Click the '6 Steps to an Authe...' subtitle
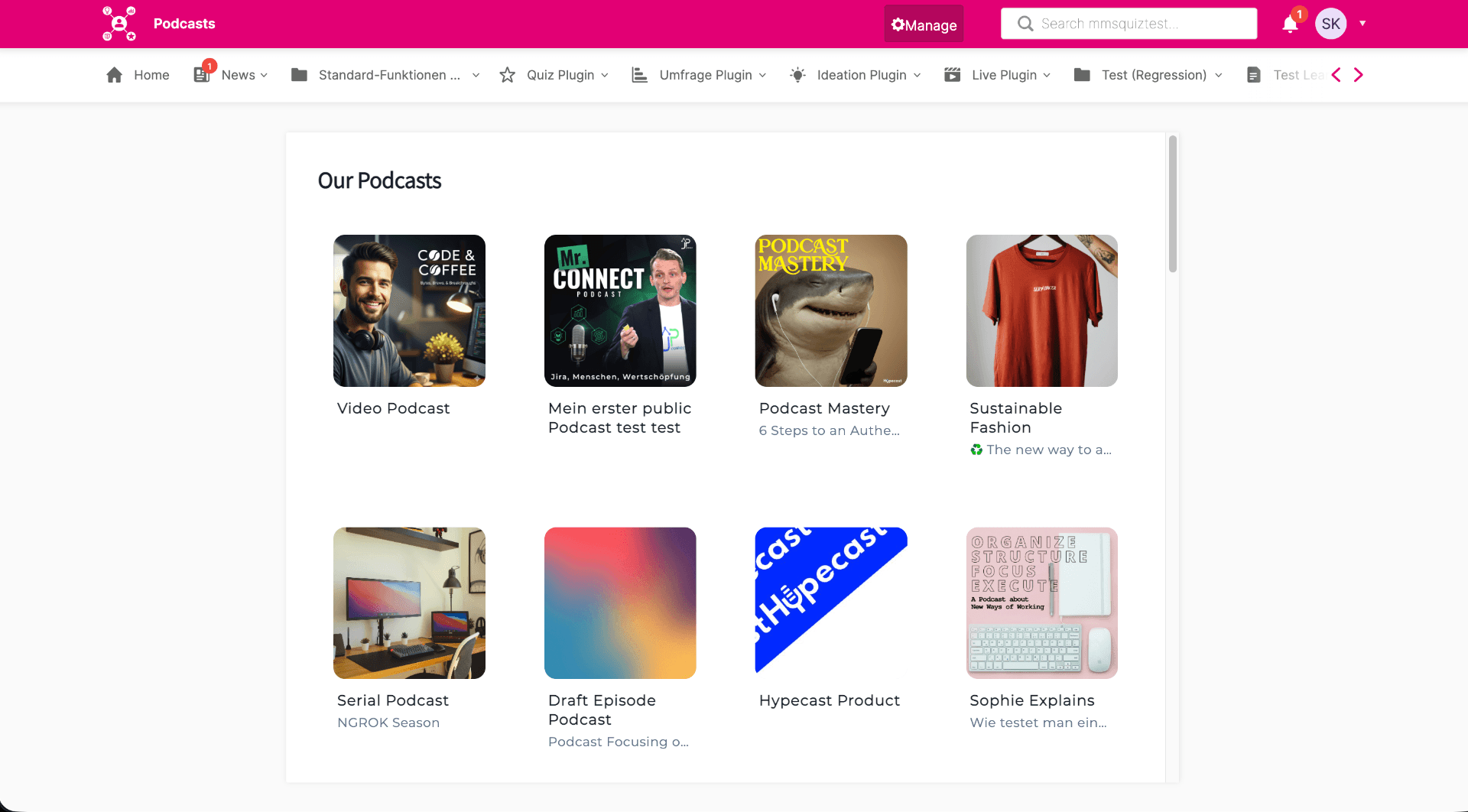Image resolution: width=1468 pixels, height=812 pixels. 829,430
